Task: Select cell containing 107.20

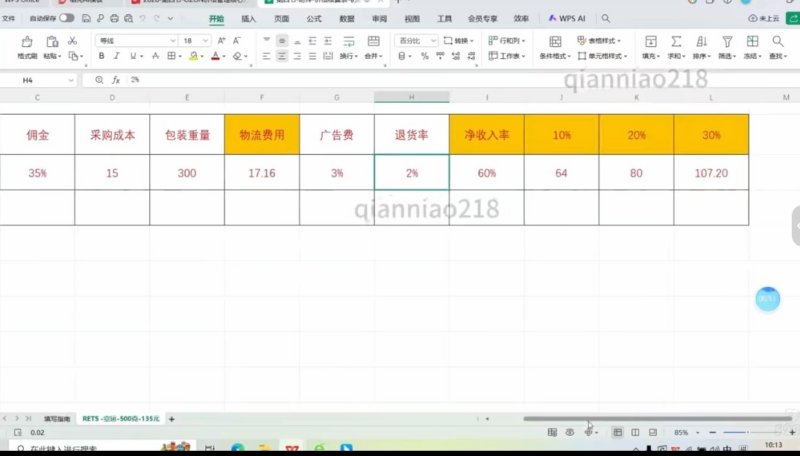Action: point(711,172)
